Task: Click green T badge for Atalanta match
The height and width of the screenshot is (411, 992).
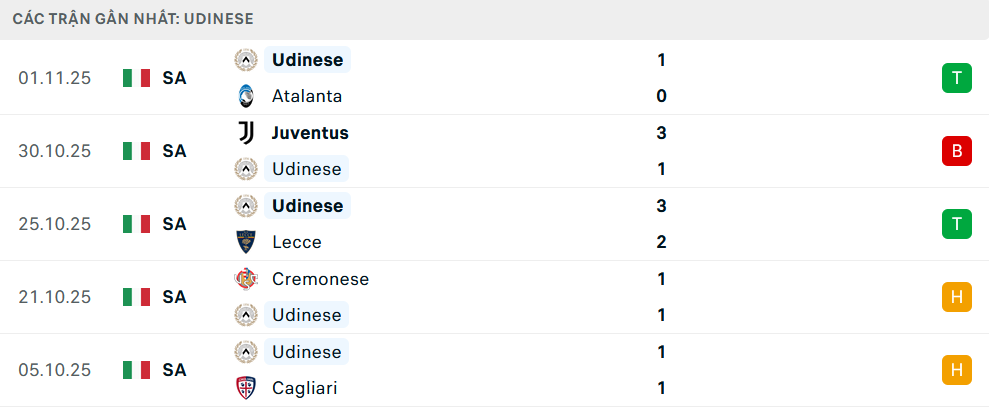Action: pyautogui.click(x=956, y=78)
